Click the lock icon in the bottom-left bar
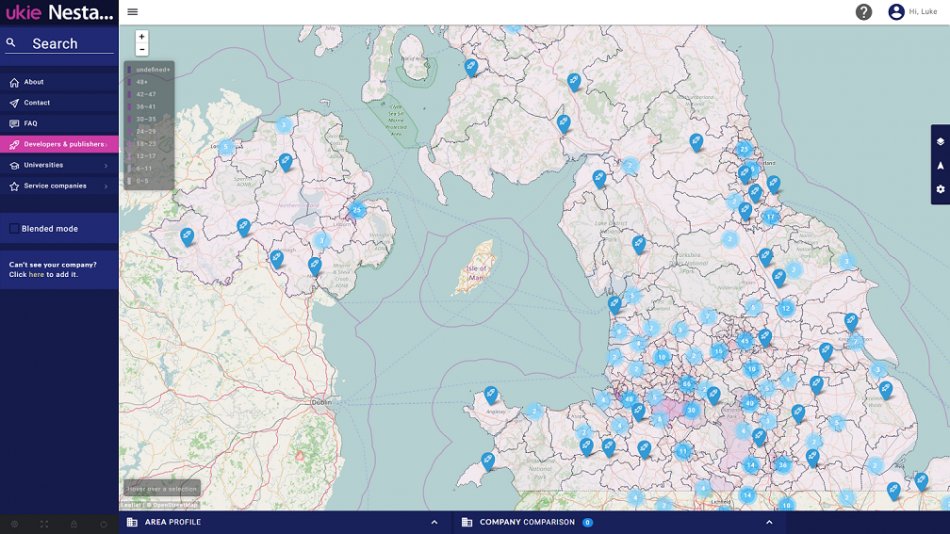 tap(74, 524)
